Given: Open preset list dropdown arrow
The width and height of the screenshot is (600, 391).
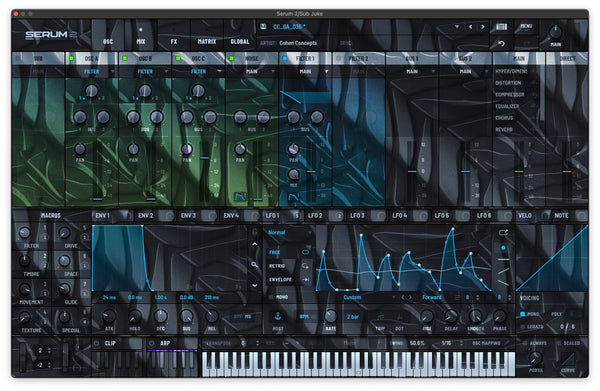Looking at the screenshot, I should tap(457, 27).
